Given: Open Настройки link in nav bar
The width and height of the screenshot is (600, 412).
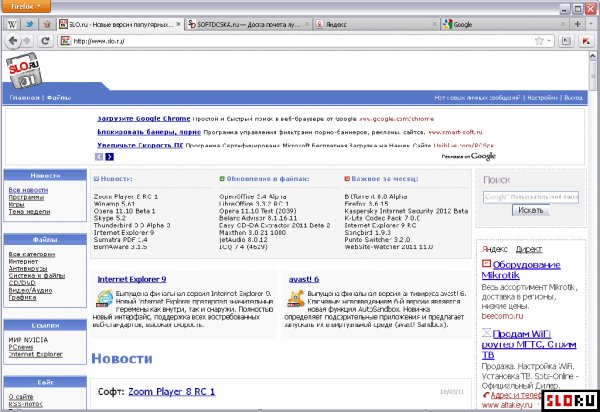Looking at the screenshot, I should [543, 98].
